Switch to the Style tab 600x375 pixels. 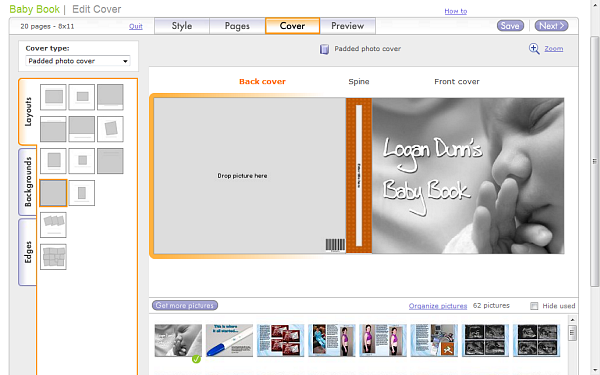[182, 26]
